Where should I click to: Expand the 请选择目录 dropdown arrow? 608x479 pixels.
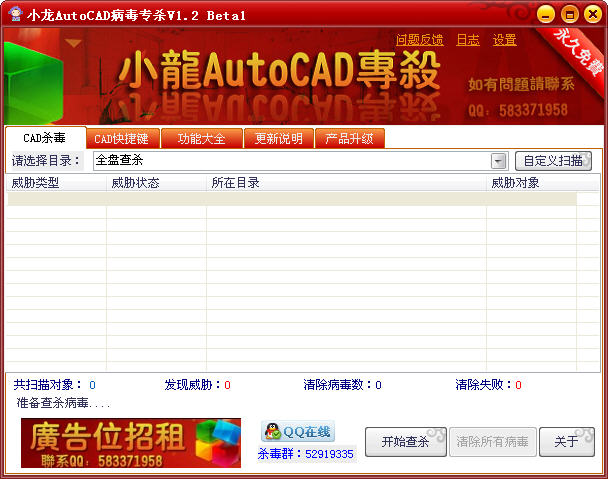click(x=498, y=161)
